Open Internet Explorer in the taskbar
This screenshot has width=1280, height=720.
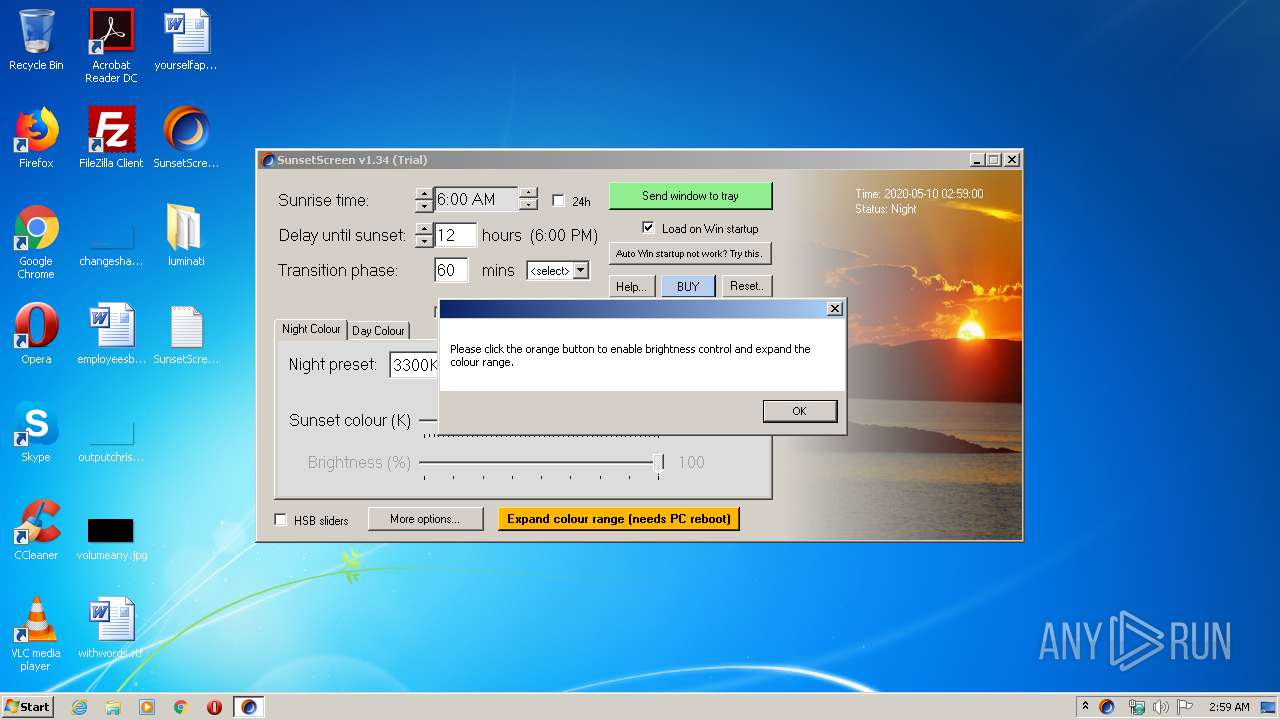(x=79, y=707)
